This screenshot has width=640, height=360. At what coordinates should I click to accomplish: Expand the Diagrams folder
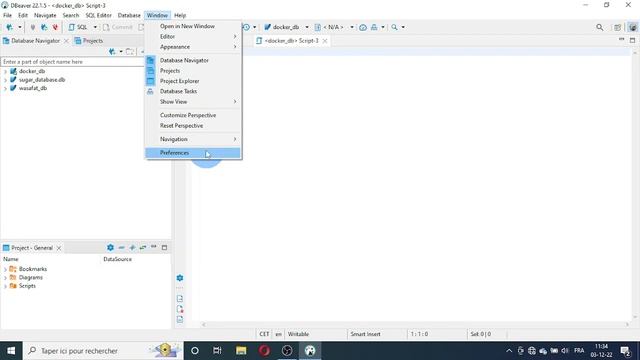tap(5, 278)
